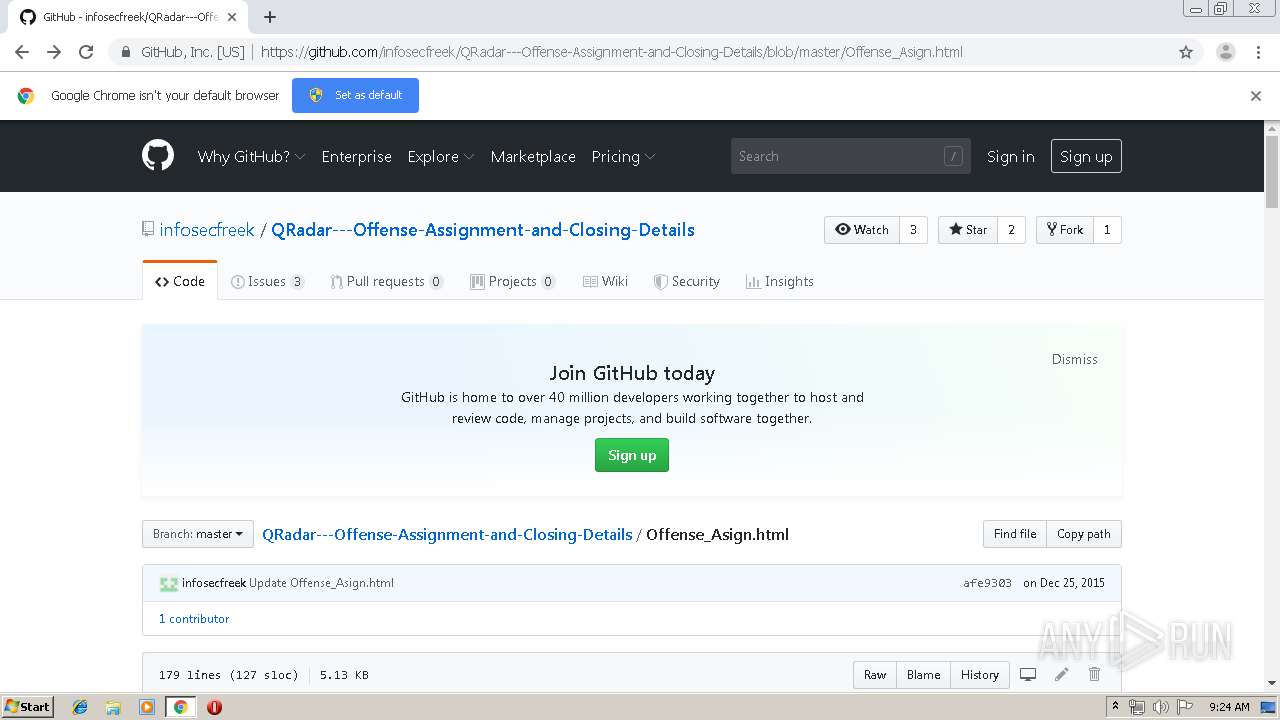Open file History

coord(980,675)
